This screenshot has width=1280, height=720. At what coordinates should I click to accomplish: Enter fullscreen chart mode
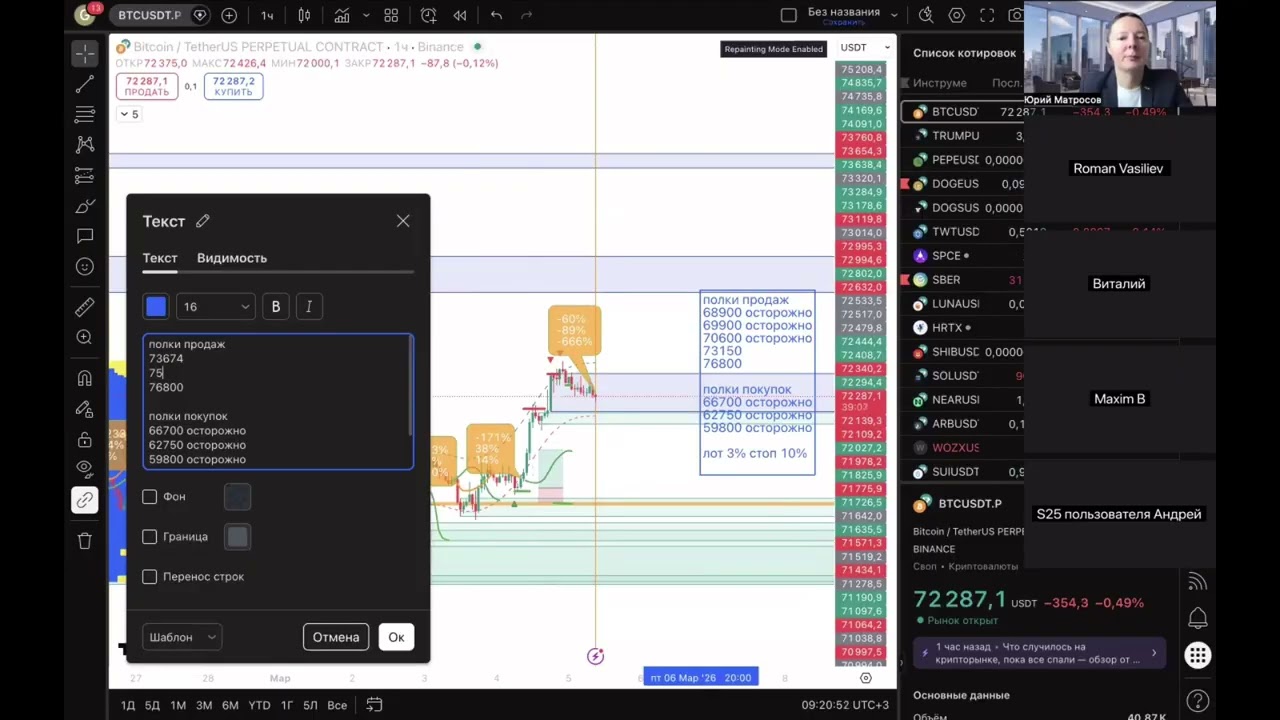[x=987, y=15]
